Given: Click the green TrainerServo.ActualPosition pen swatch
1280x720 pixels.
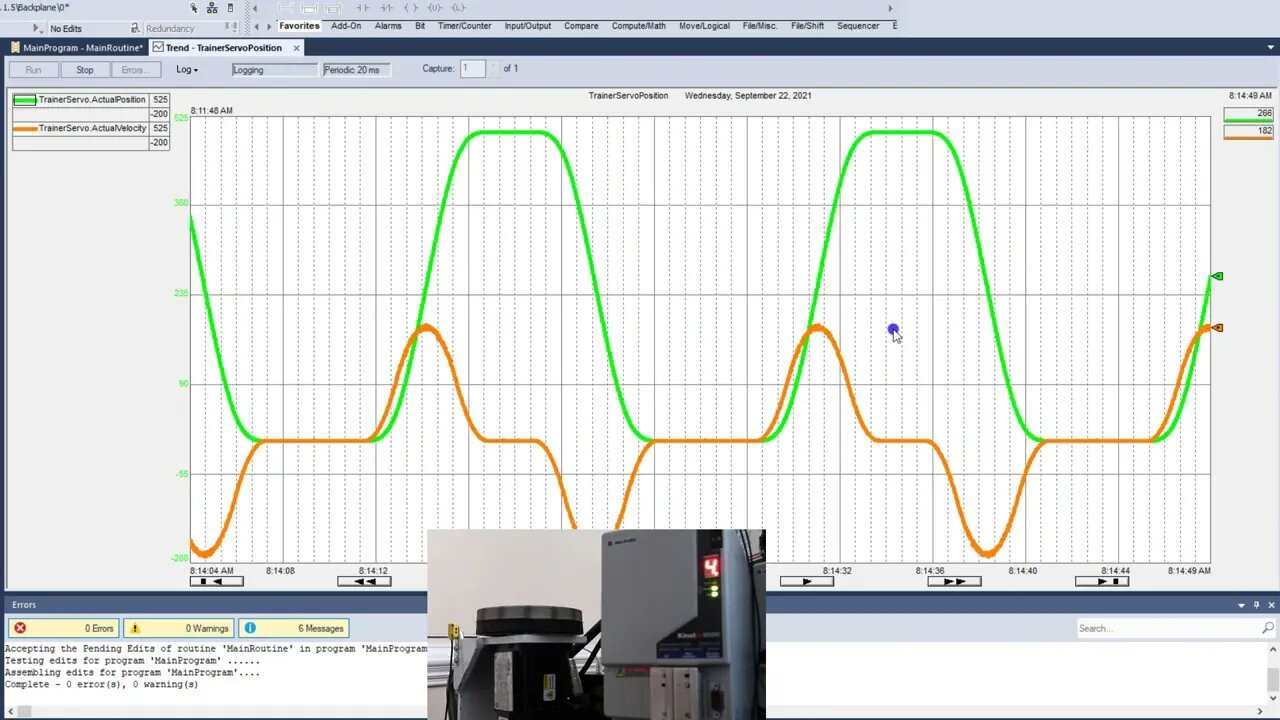Looking at the screenshot, I should [23, 99].
